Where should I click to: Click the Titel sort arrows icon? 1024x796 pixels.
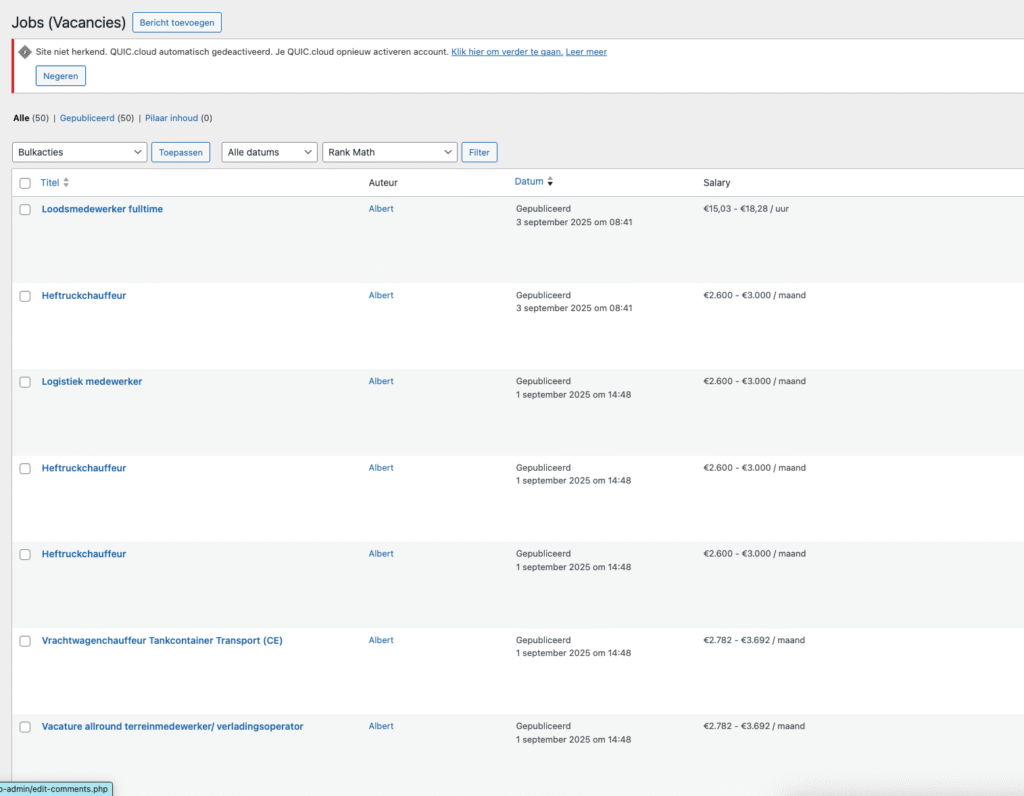(x=66, y=183)
